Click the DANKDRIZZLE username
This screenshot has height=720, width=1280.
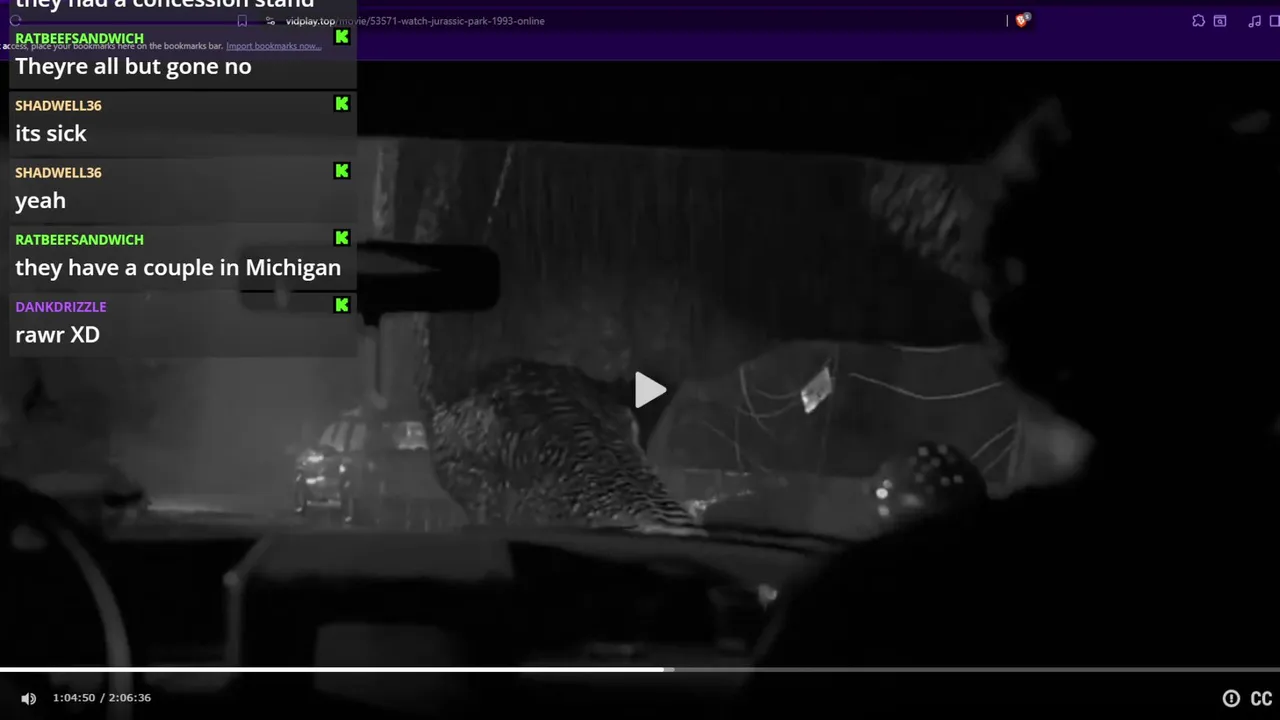click(x=61, y=306)
